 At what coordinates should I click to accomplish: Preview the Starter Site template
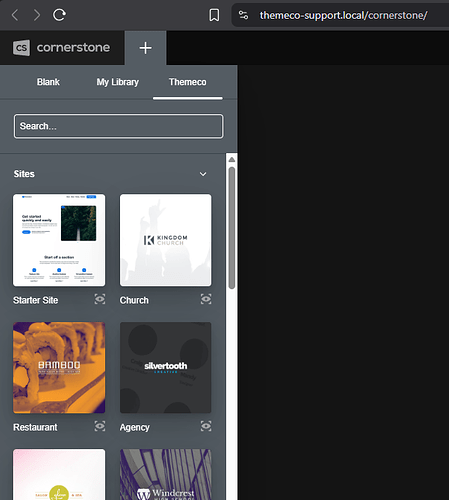point(100,299)
